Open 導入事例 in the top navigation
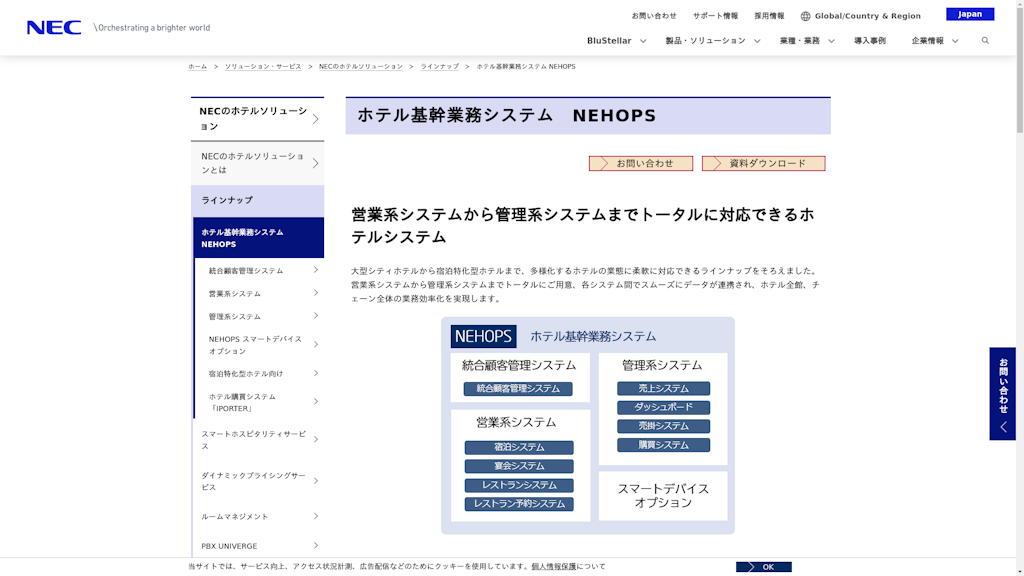 [x=869, y=41]
